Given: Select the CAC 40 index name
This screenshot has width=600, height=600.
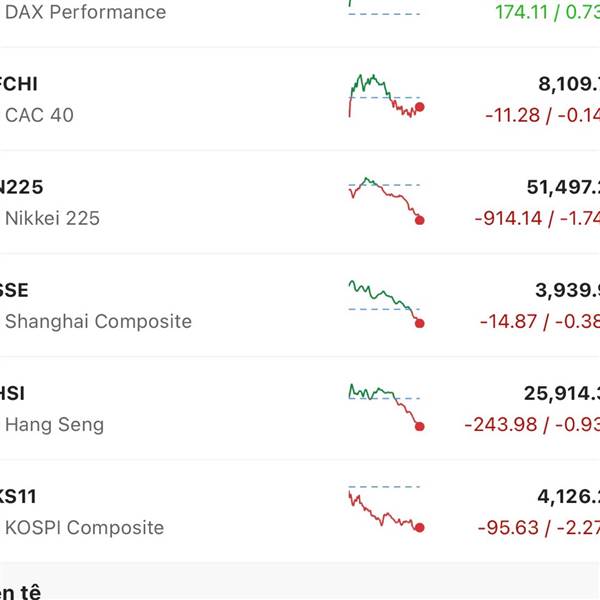Looking at the screenshot, I should (40, 115).
